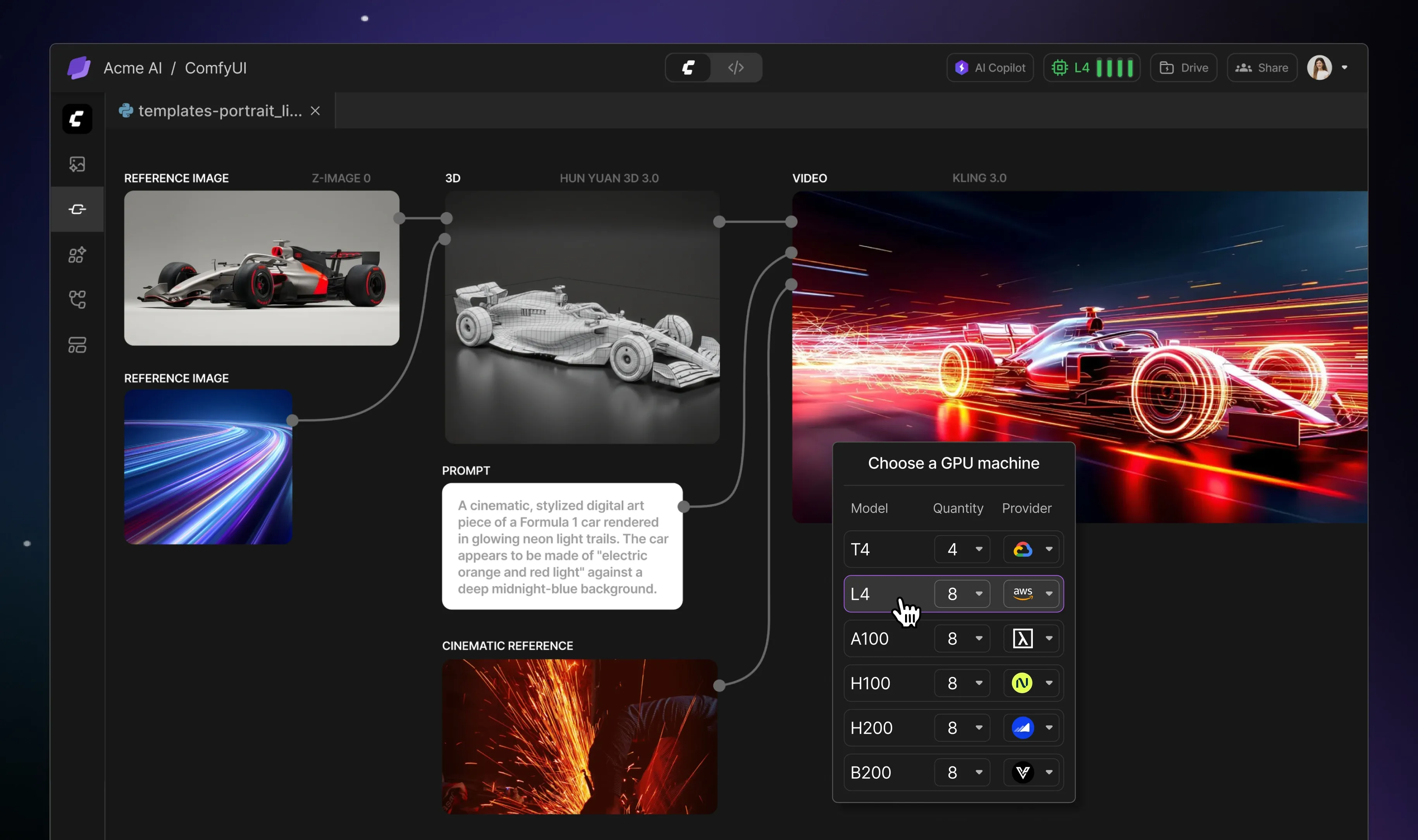The image size is (1418, 840).
Task: Select the A100 GPU row
Action: 953,639
